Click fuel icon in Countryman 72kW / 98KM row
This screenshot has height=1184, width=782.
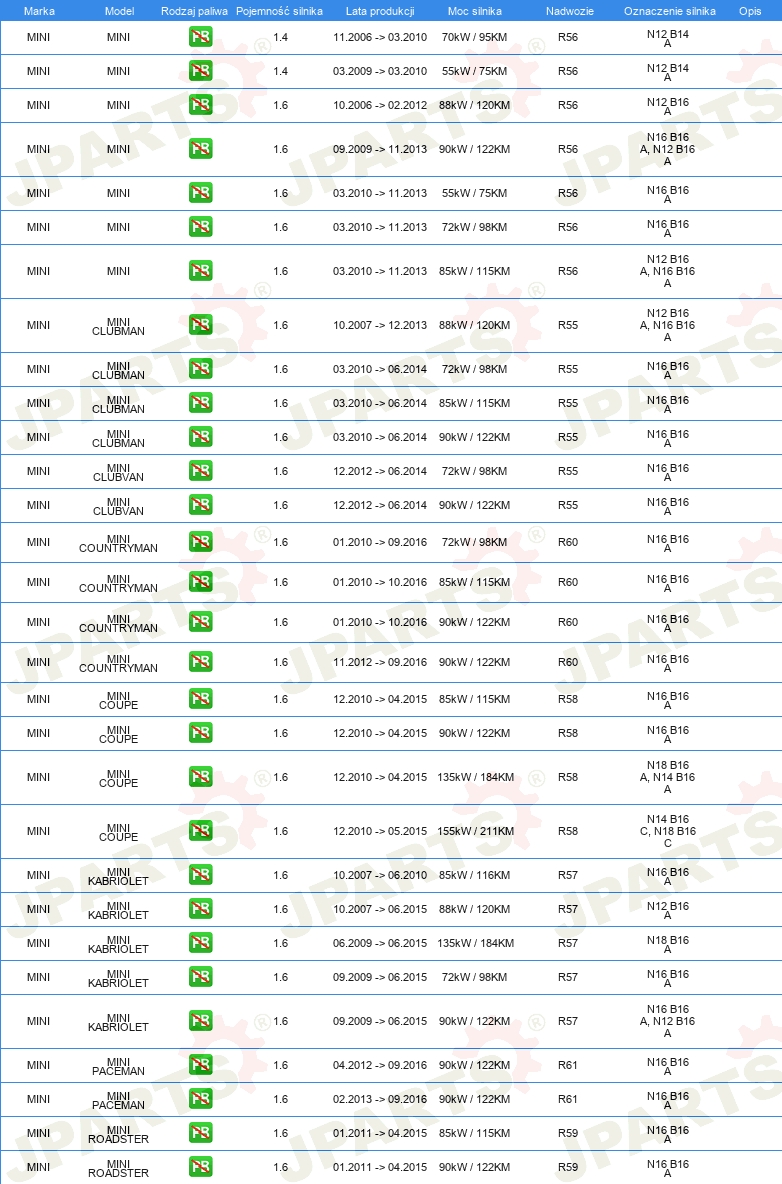click(x=200, y=542)
